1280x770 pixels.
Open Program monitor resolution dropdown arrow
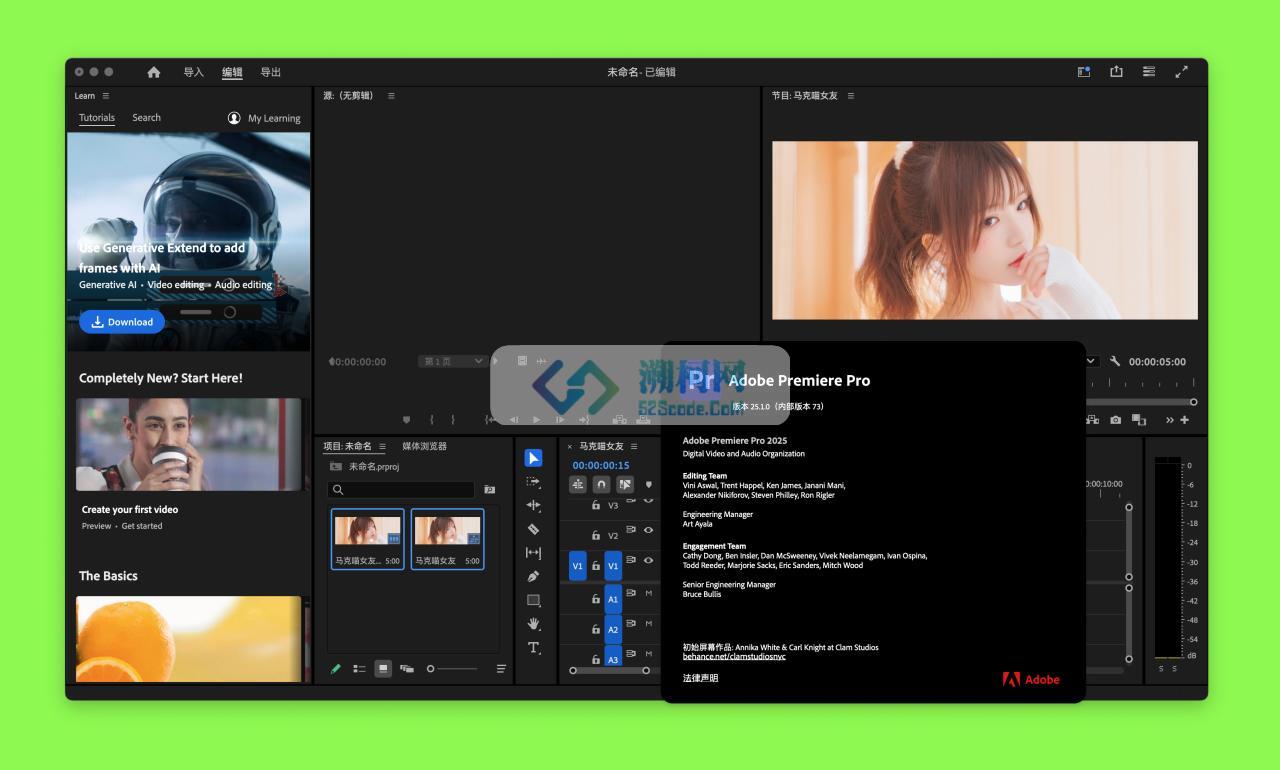tap(1091, 361)
